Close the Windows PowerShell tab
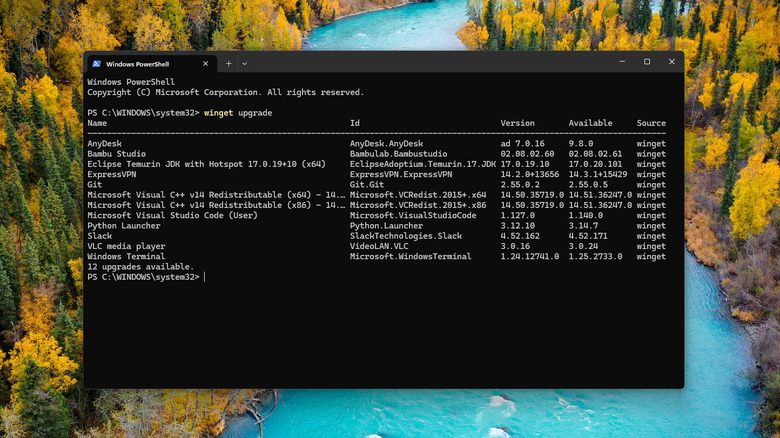Viewport: 780px width, 438px height. (x=205, y=64)
